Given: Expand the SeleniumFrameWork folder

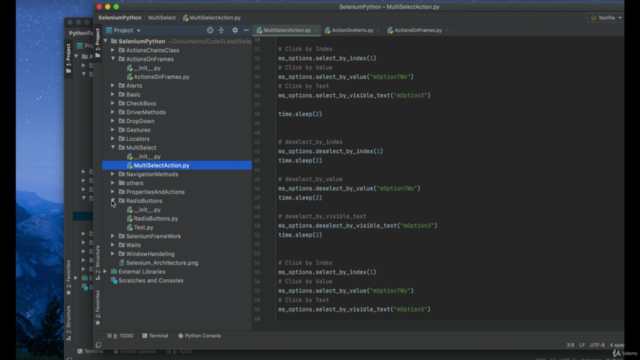Looking at the screenshot, I should point(113,236).
